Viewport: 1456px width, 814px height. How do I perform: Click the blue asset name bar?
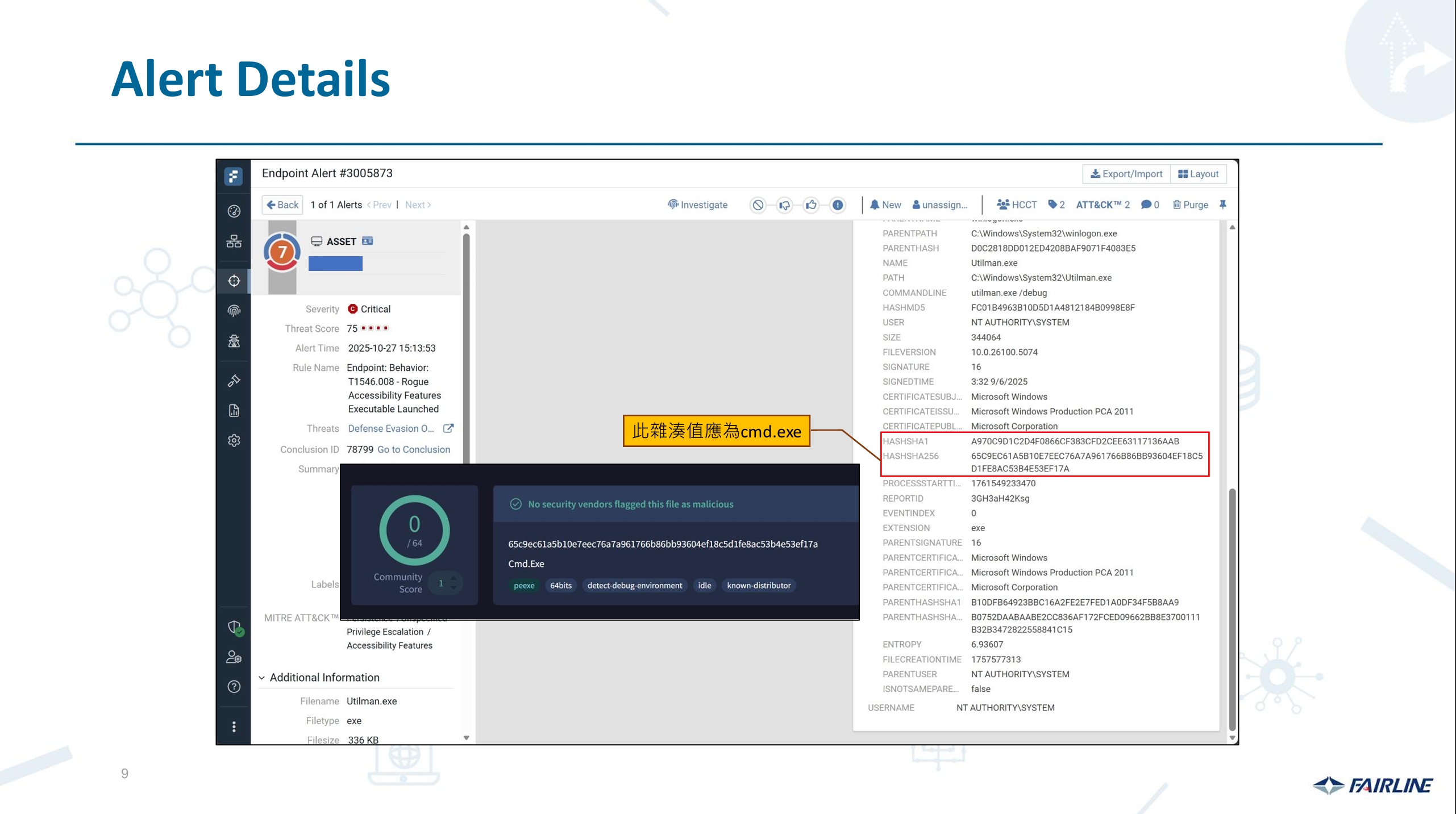coord(335,264)
